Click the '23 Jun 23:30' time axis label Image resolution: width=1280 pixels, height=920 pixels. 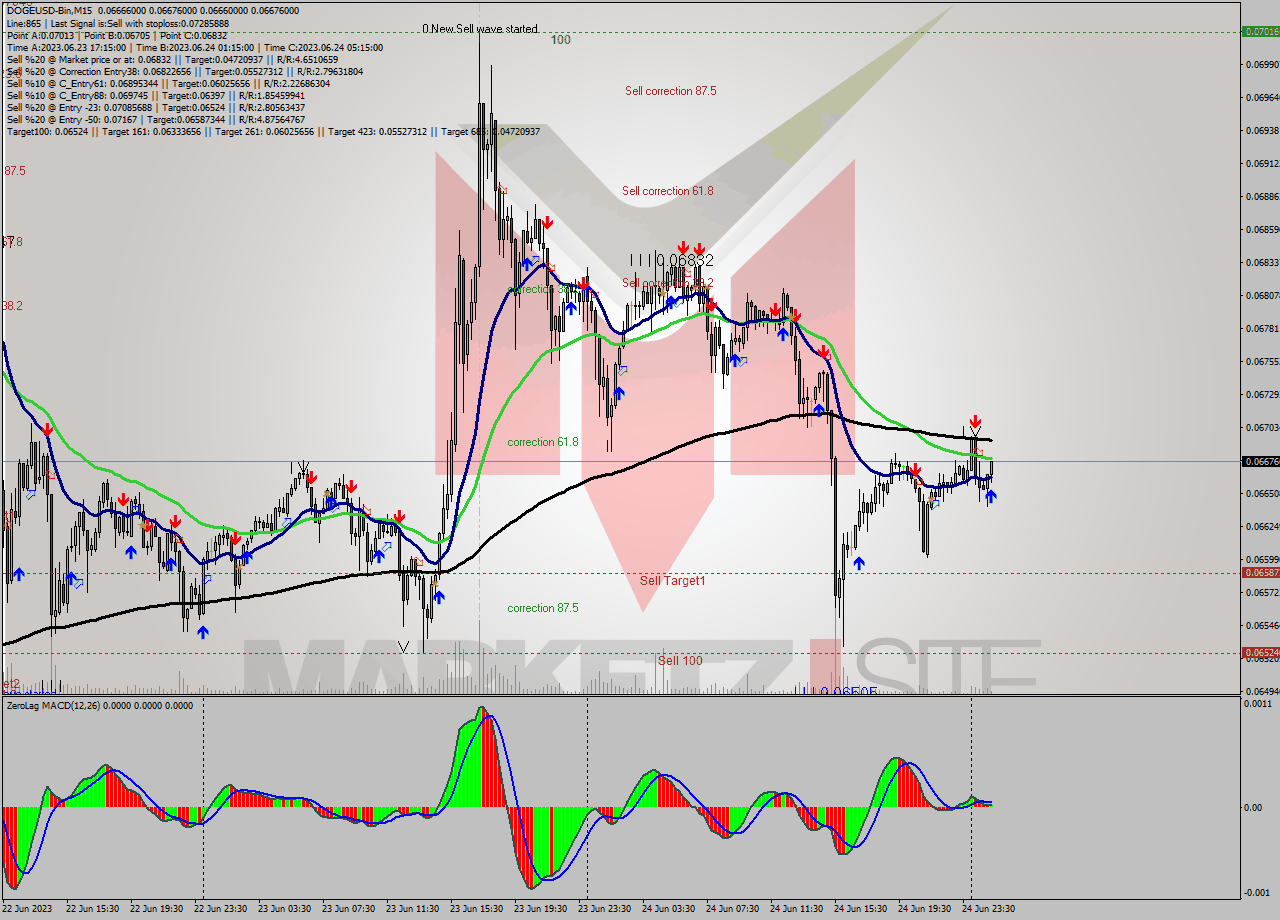click(603, 909)
